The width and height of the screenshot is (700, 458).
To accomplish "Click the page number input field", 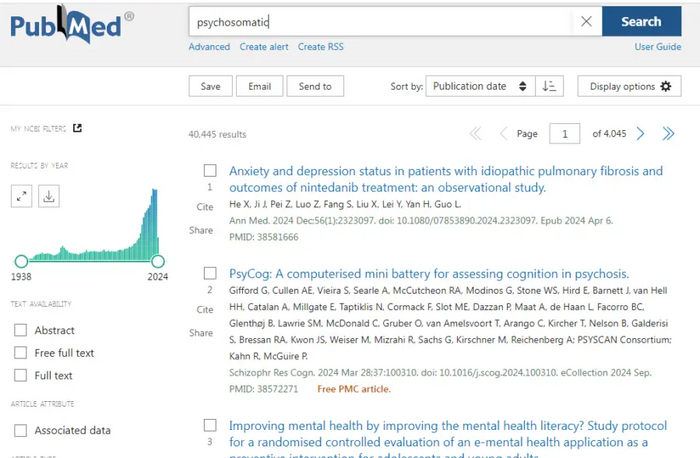I will (565, 134).
